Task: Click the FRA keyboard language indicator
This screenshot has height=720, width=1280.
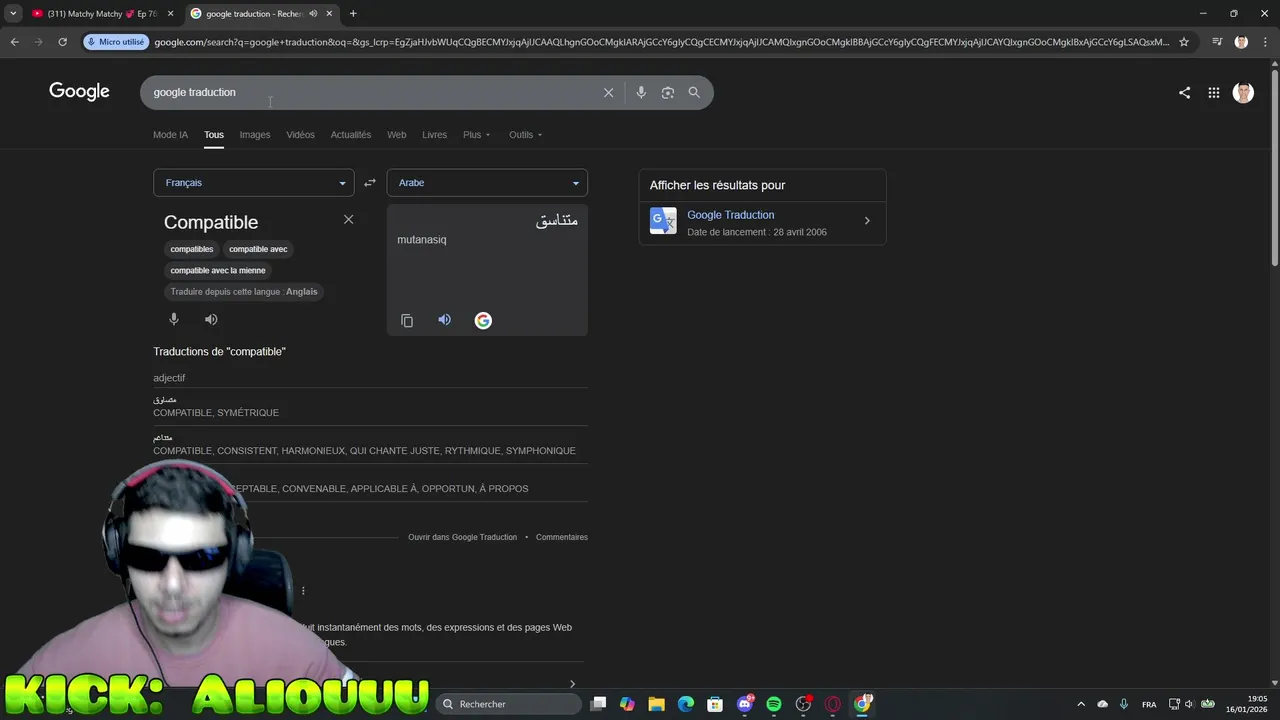Action: (1149, 704)
